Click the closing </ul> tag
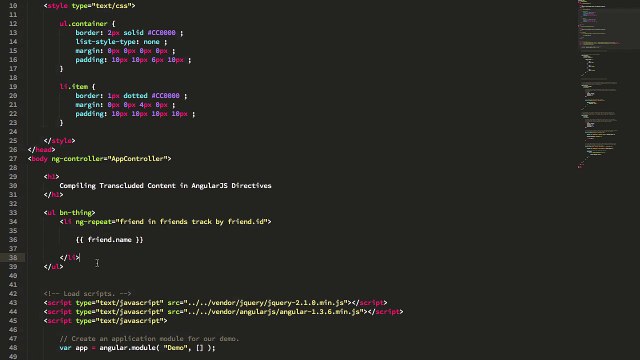Screen dimensions: 640x360 pyautogui.click(x=53, y=267)
